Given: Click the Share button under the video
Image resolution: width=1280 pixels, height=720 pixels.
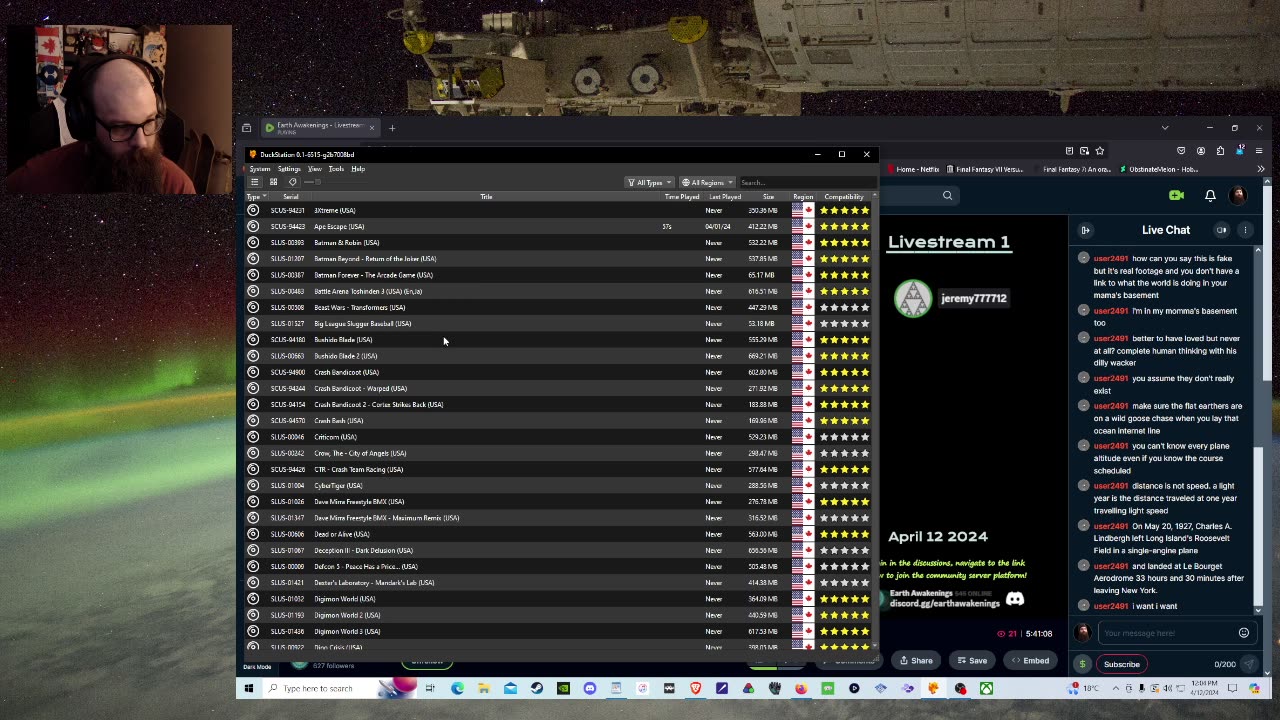Looking at the screenshot, I should [916, 660].
